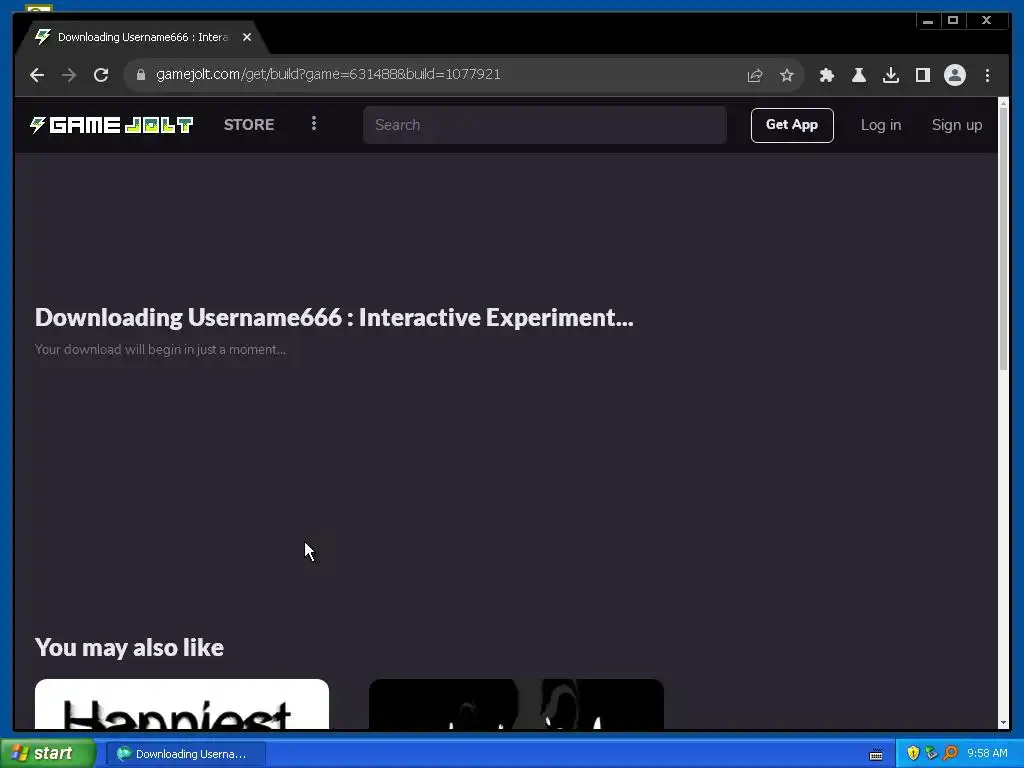The image size is (1024, 768).
Task: Open the dark recommended game thumbnail
Action: point(516,704)
